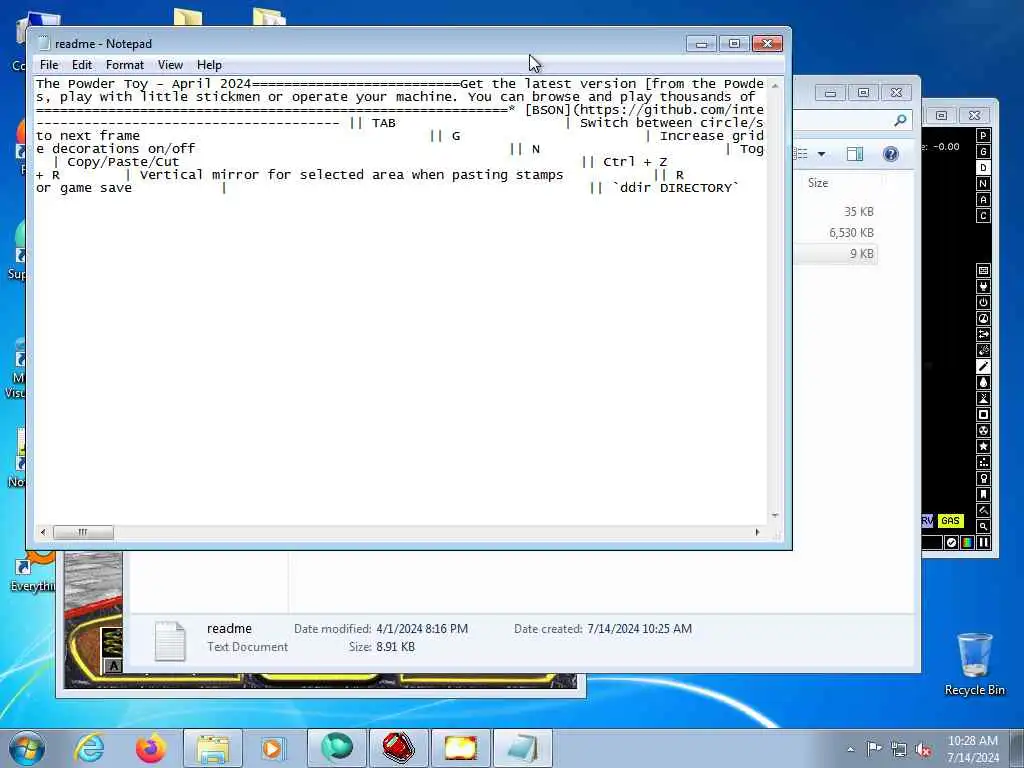Screen dimensions: 1024x768
Task: Open the Tools menu in Powder Toy
Action: [983, 479]
